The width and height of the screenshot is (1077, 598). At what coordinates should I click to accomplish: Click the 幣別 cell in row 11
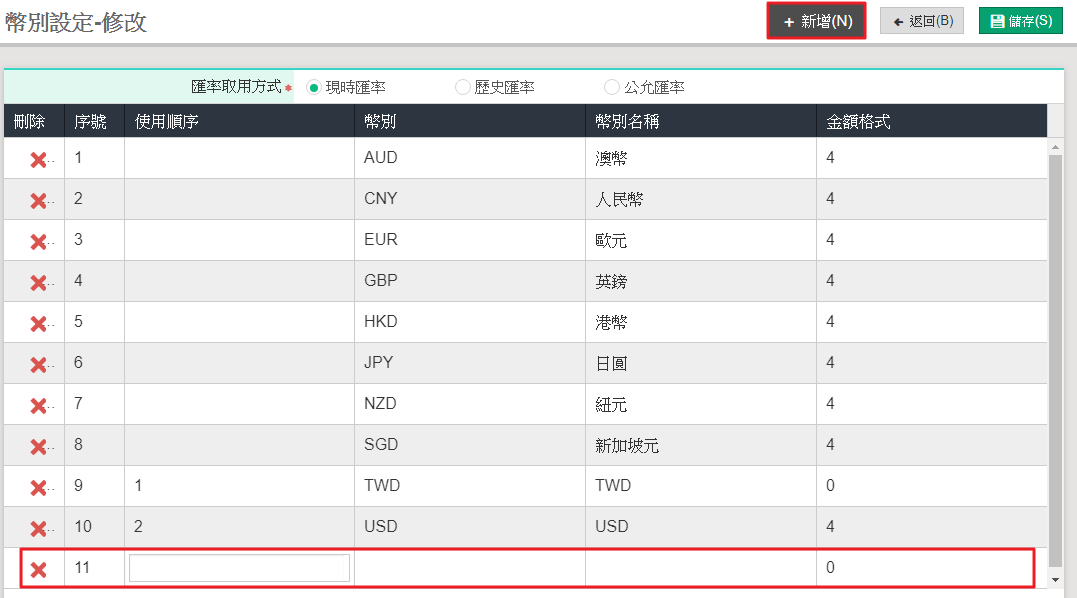470,568
